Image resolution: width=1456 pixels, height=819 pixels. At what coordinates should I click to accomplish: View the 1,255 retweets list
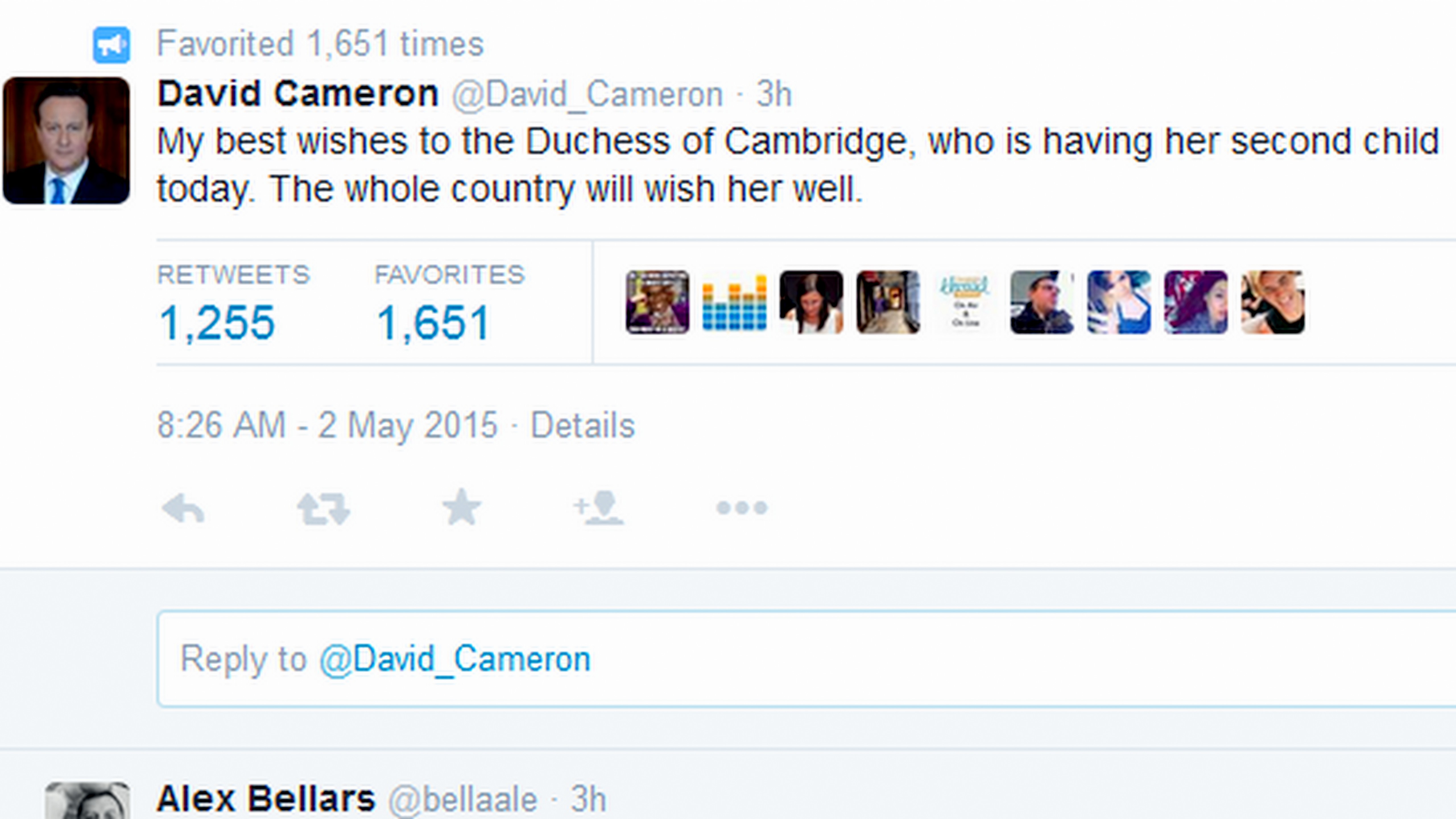coord(217,322)
